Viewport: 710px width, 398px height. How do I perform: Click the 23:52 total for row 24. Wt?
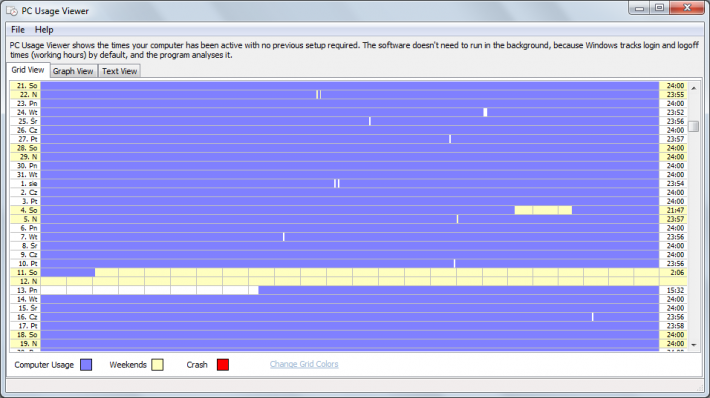click(673, 112)
